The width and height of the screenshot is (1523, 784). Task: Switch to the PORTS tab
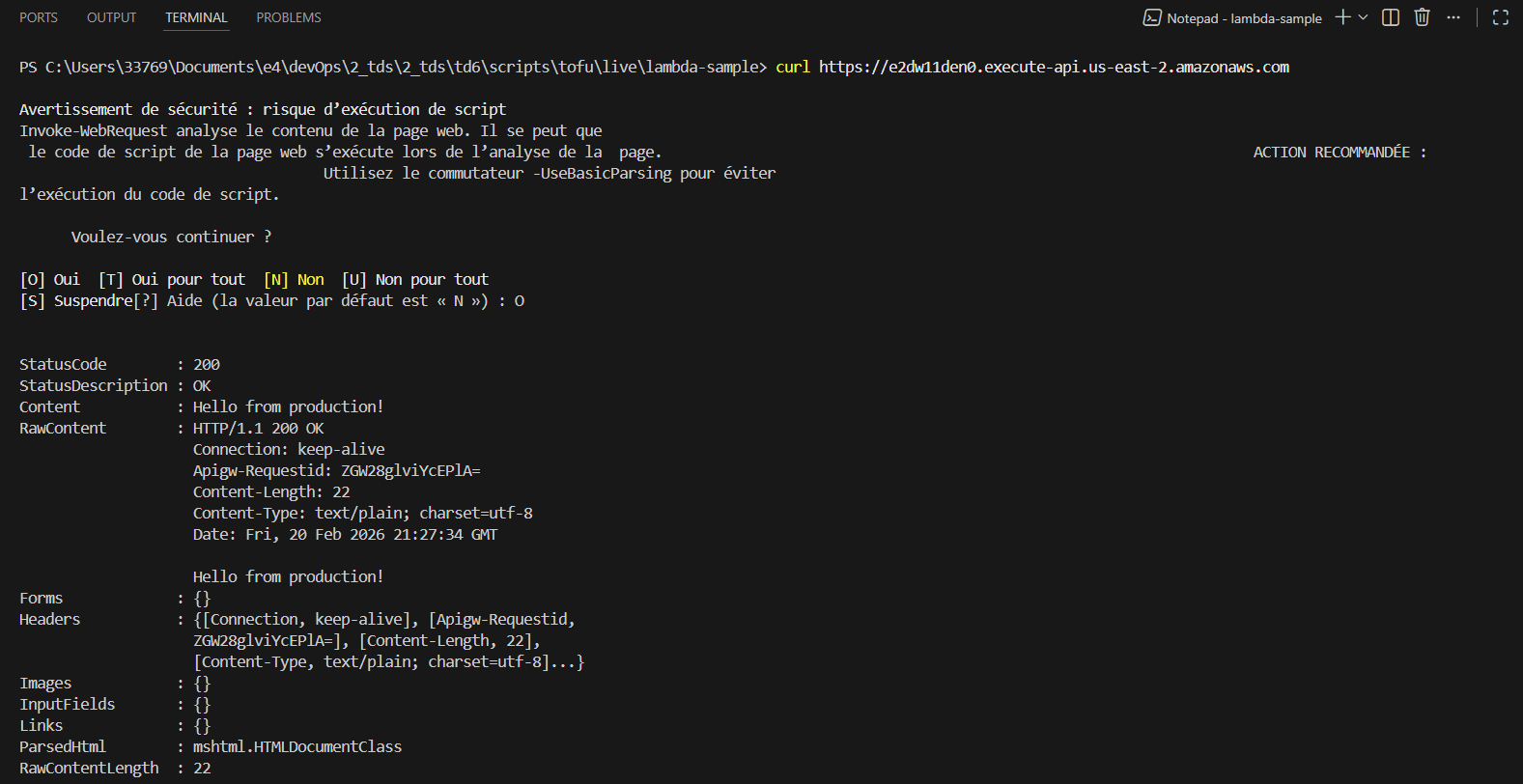[39, 17]
